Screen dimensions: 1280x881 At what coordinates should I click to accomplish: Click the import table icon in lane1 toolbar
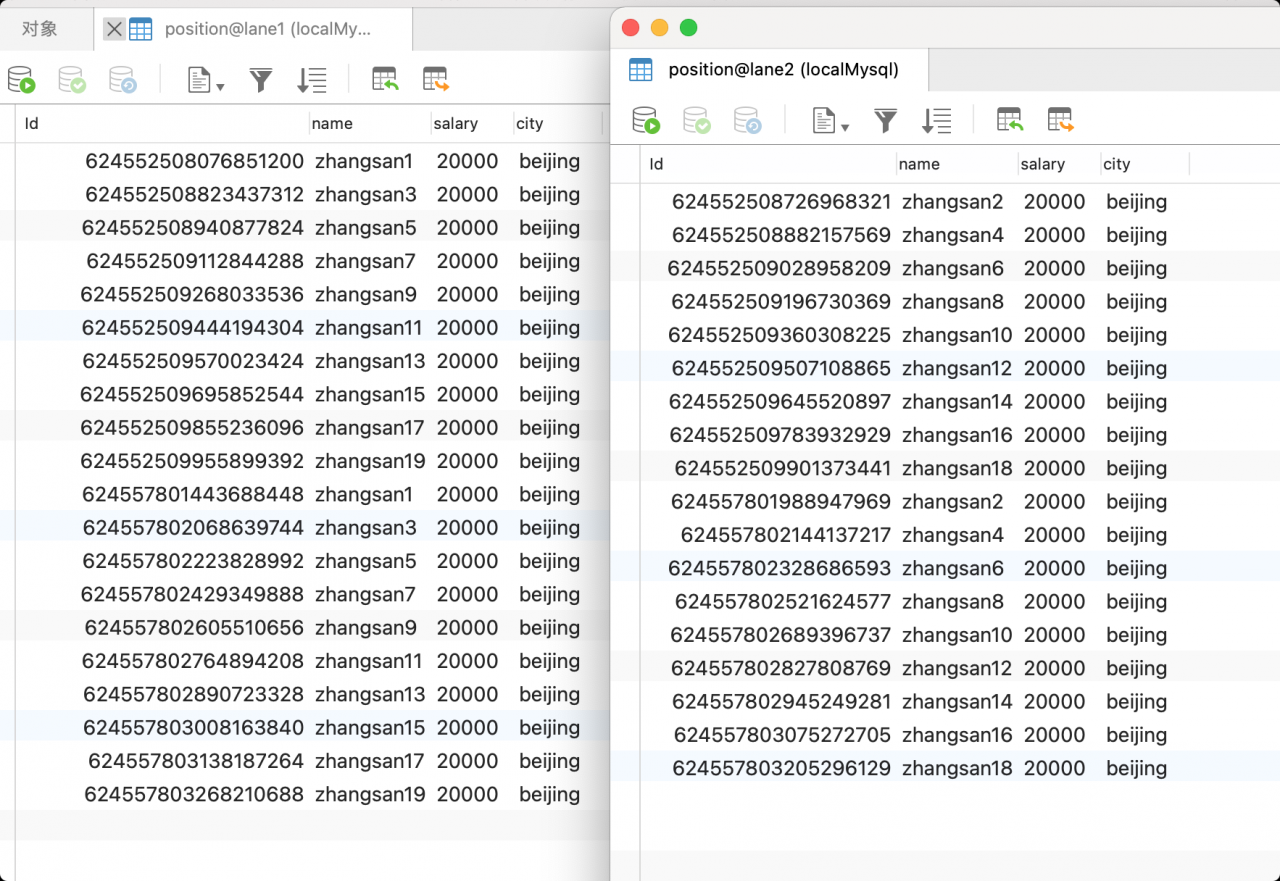pos(385,80)
